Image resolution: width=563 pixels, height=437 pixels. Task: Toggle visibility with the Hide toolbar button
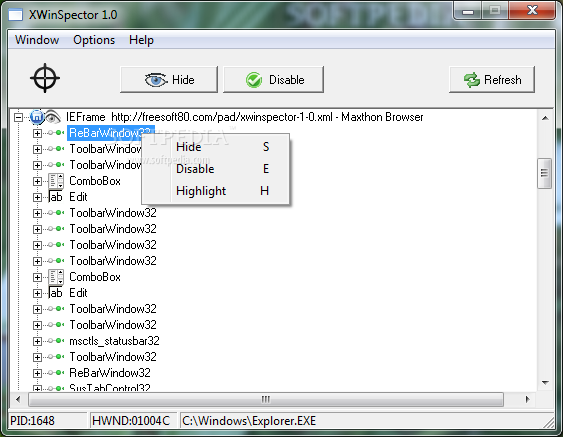169,79
